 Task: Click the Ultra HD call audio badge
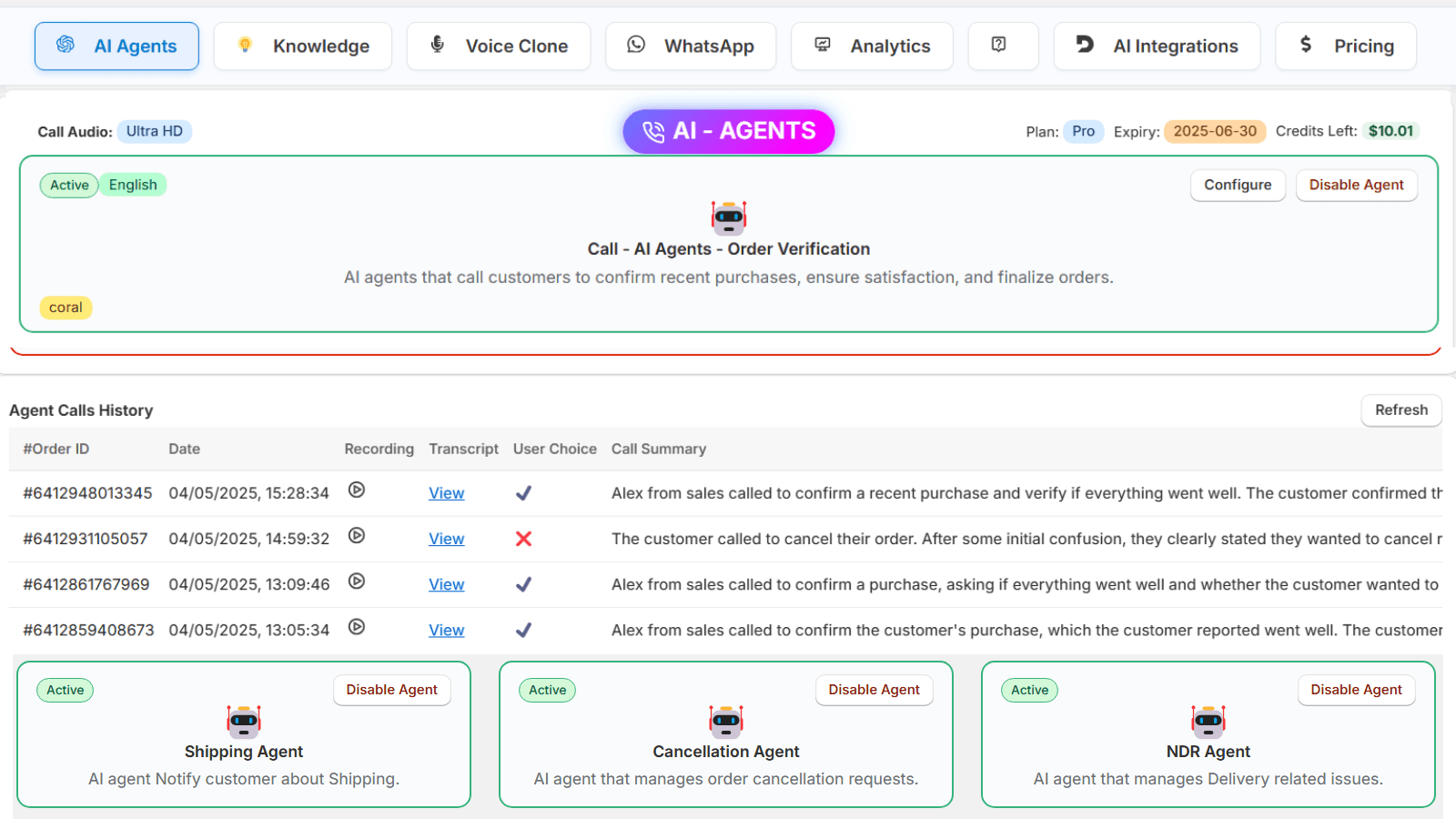pyautogui.click(x=154, y=131)
